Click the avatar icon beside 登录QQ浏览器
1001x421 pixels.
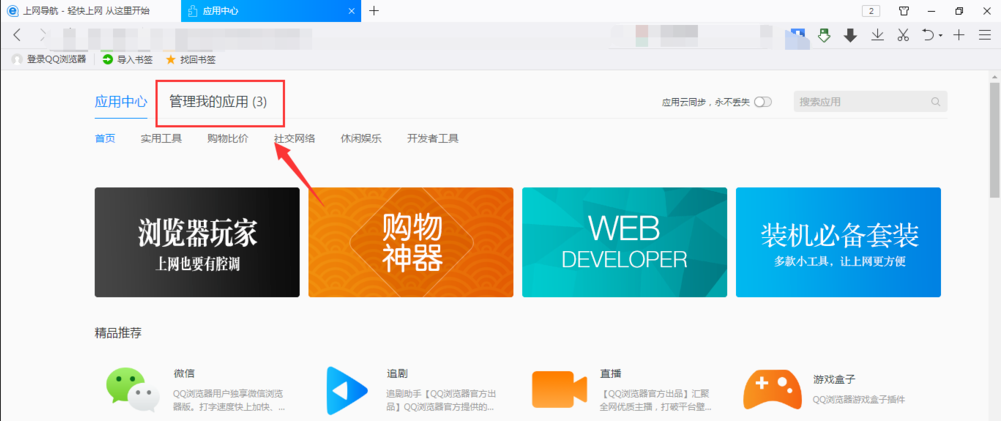click(x=17, y=59)
